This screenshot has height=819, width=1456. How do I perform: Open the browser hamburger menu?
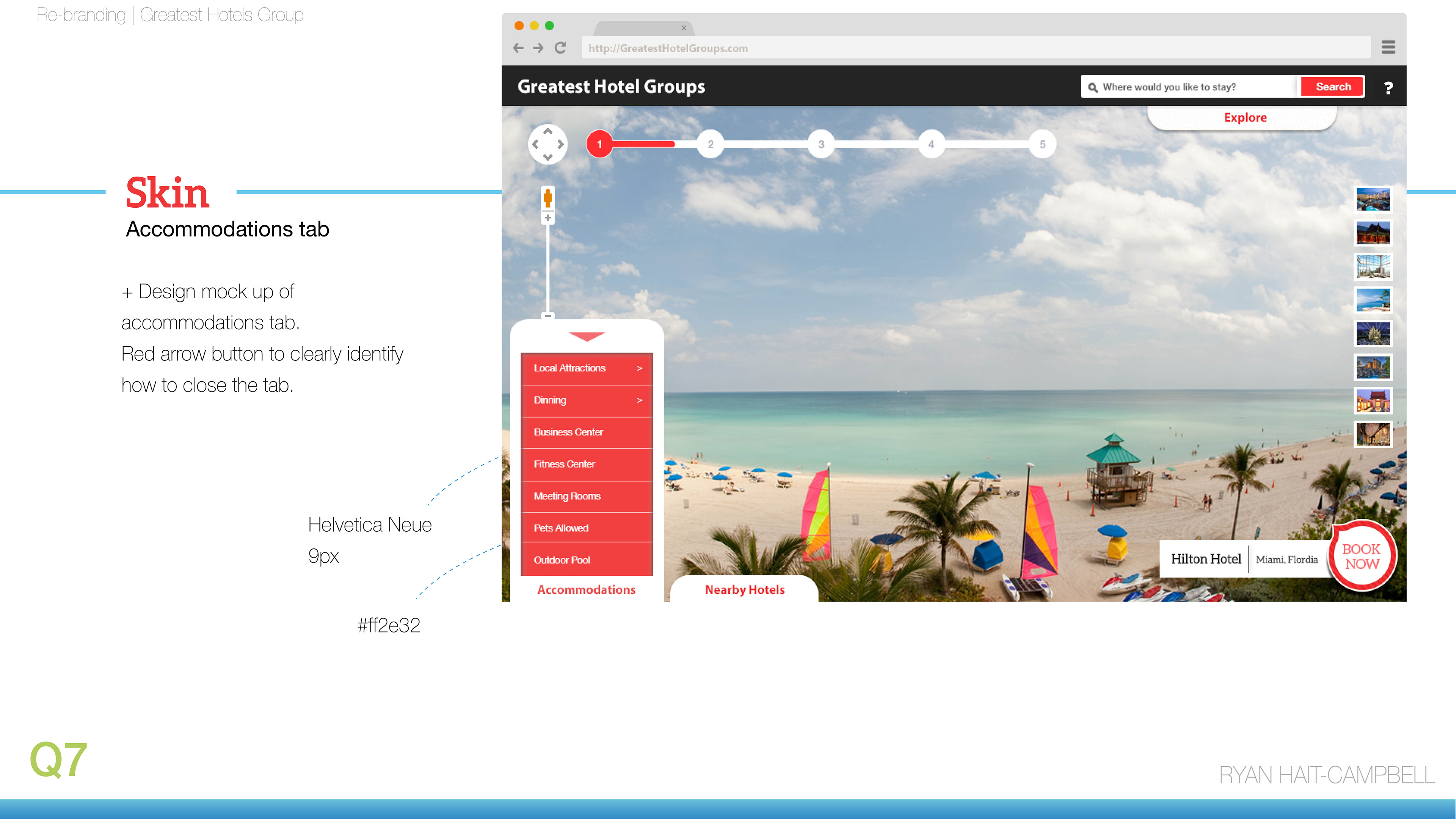click(1388, 47)
